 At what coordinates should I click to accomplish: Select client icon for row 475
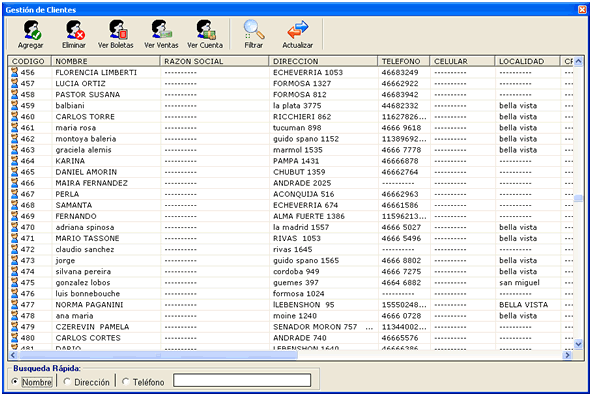click(14, 282)
